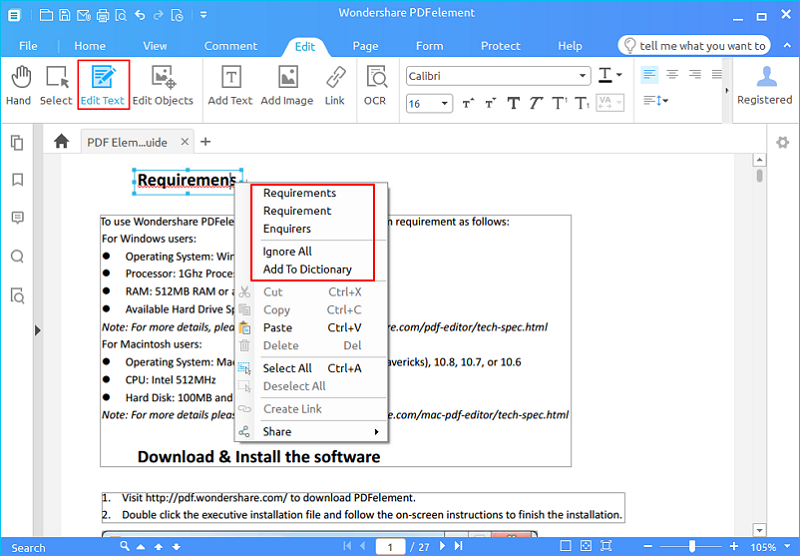Toggle bold text formatting
Image resolution: width=800 pixels, height=556 pixels.
(x=513, y=104)
